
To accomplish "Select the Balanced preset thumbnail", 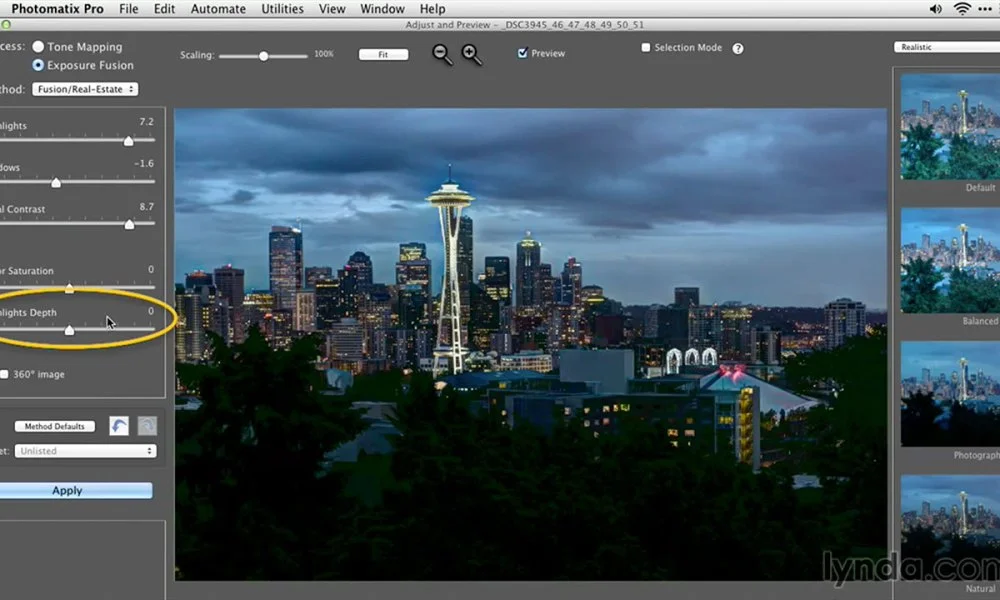I will tap(950, 260).
